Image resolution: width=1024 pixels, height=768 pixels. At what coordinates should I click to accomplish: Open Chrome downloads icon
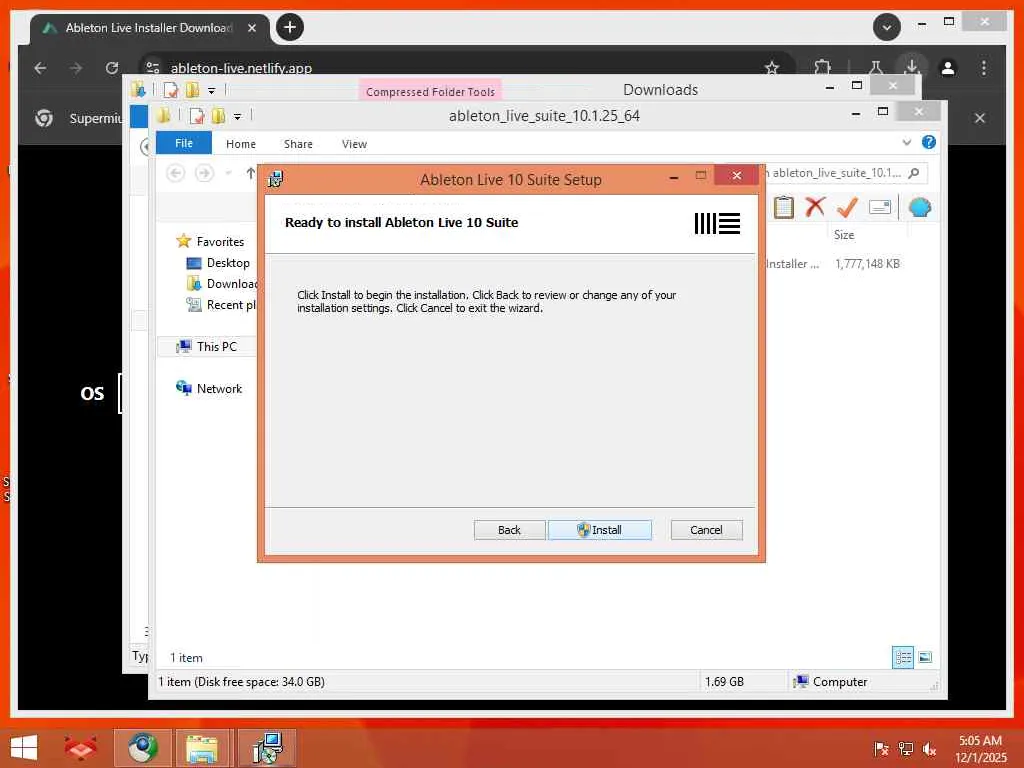[x=912, y=67]
